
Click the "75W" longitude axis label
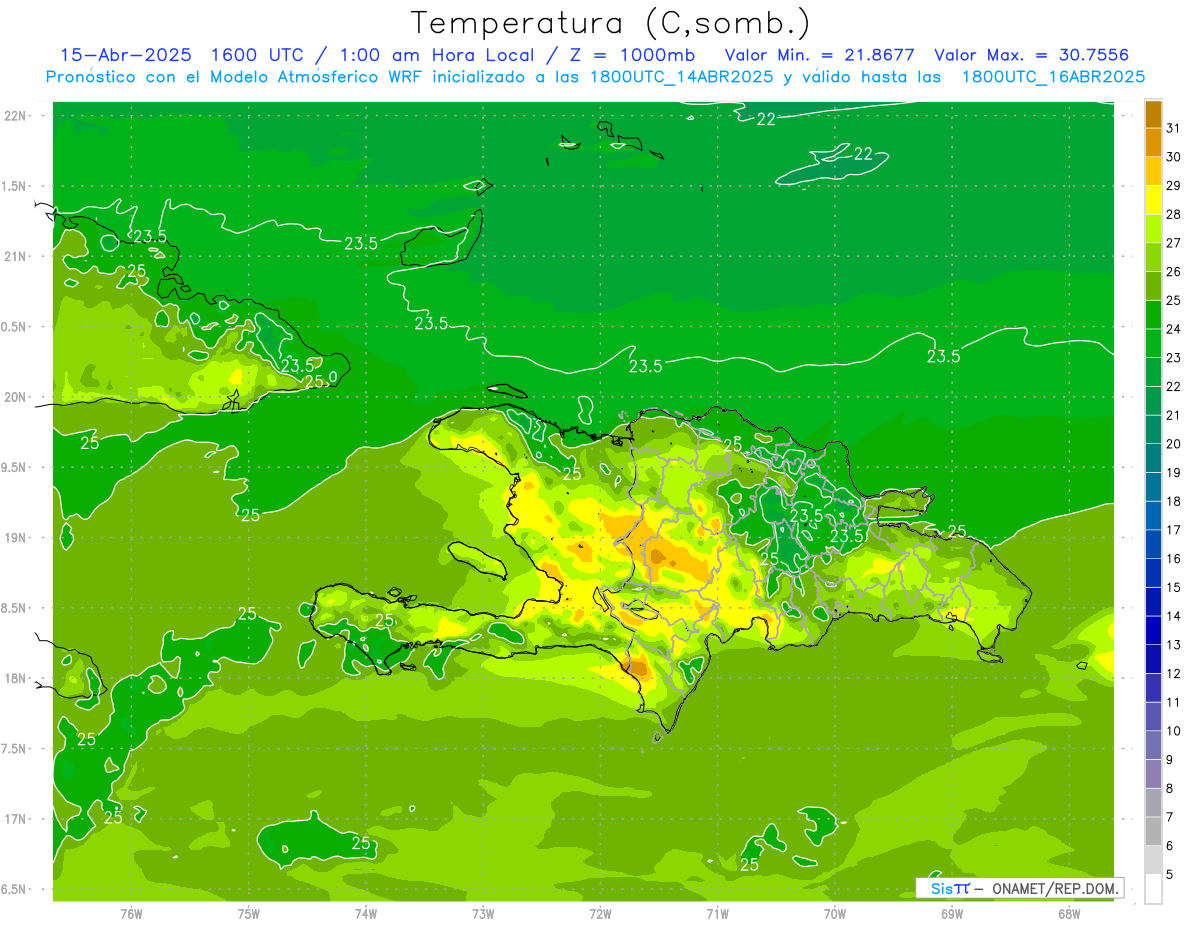[249, 914]
